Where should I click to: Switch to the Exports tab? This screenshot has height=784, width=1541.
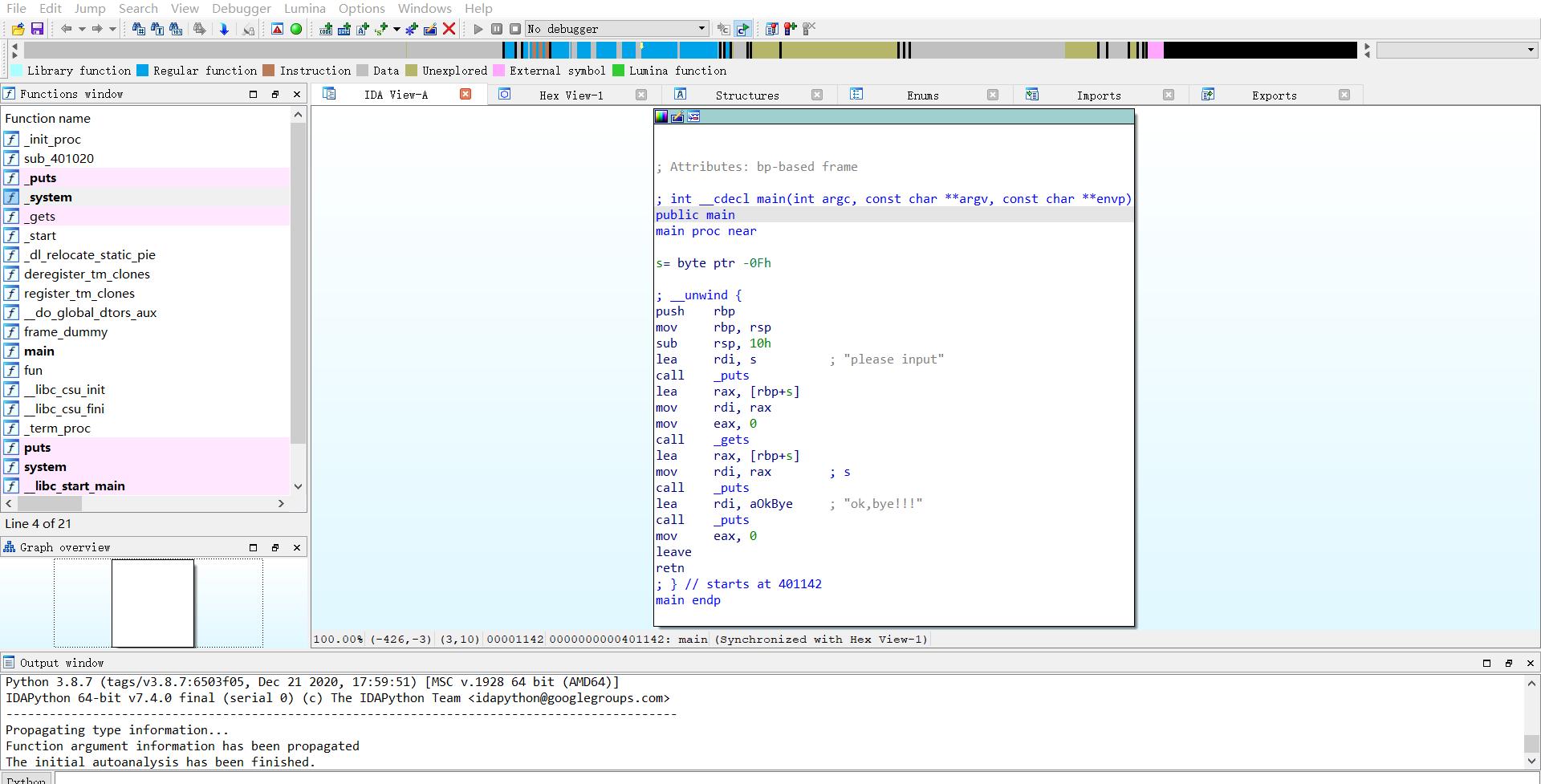click(1275, 95)
